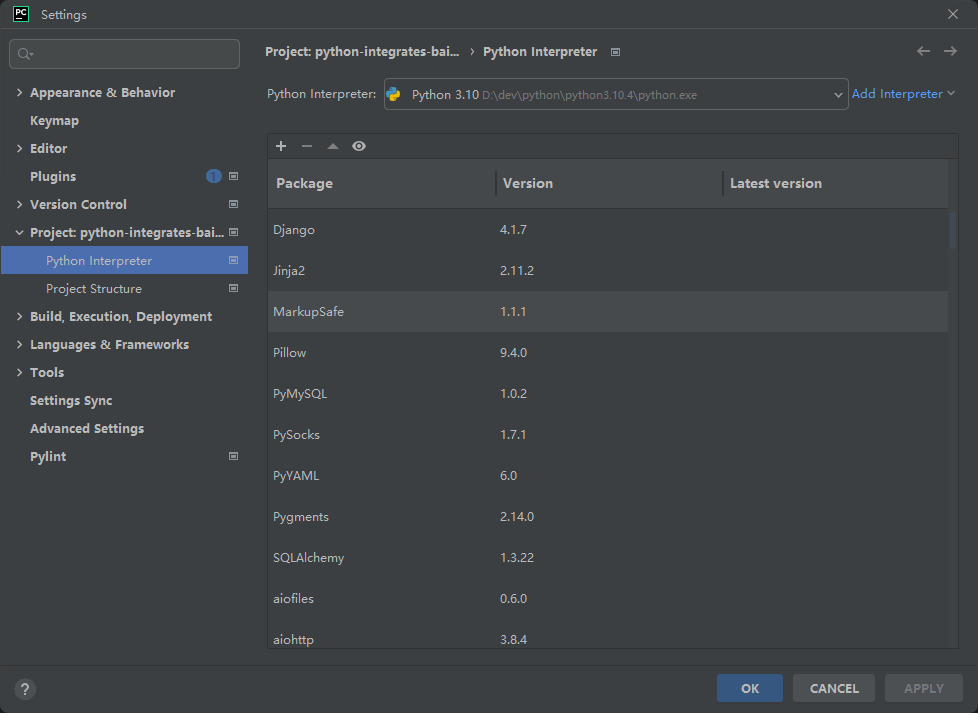This screenshot has height=715, width=980.
Task: Click SQLAlchemy version 1.3.22 cell
Action: [517, 558]
